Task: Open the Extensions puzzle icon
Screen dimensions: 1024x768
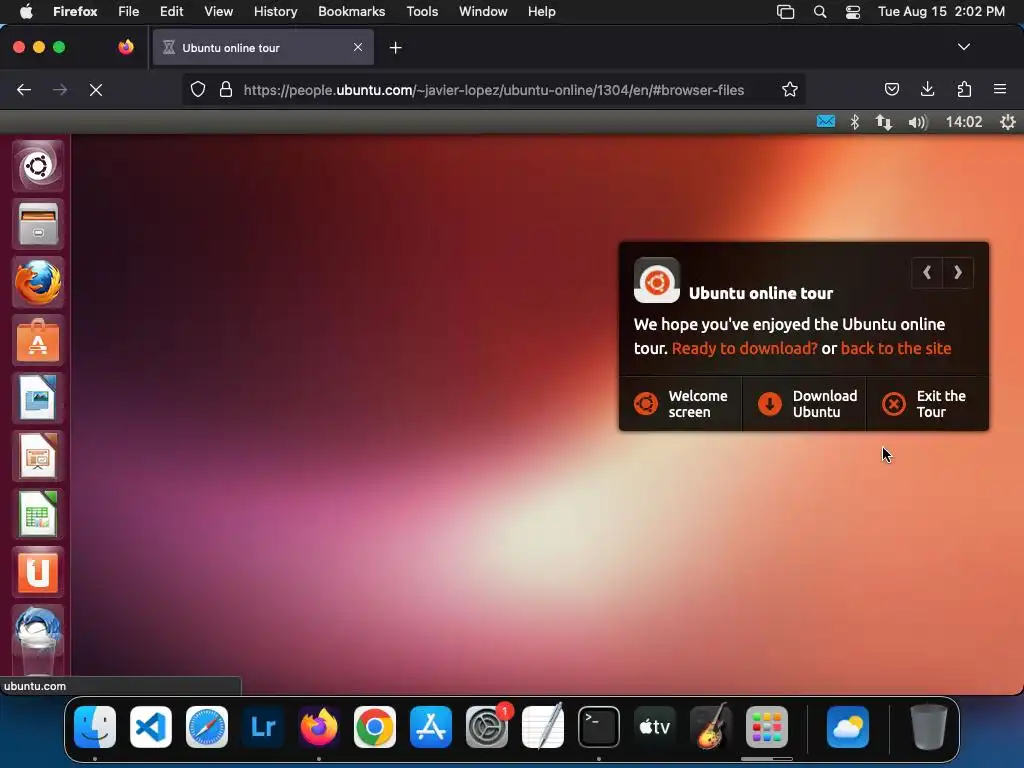Action: point(964,89)
